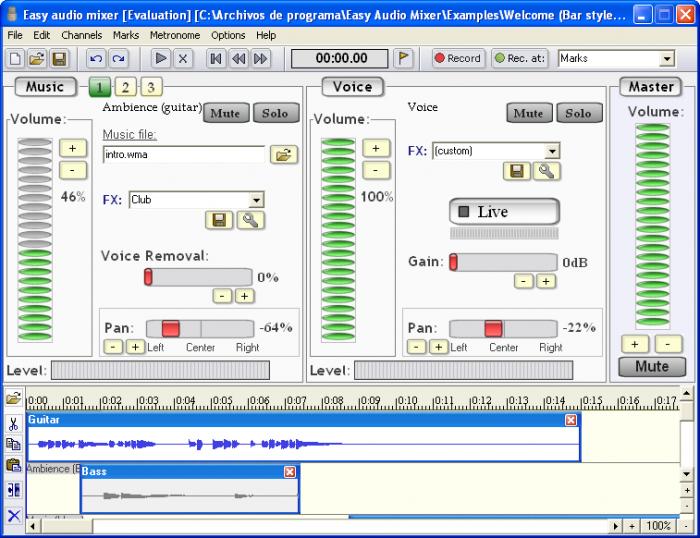Click the Voice Removal slider handle
Viewport: 700px width, 538px height.
click(x=149, y=277)
